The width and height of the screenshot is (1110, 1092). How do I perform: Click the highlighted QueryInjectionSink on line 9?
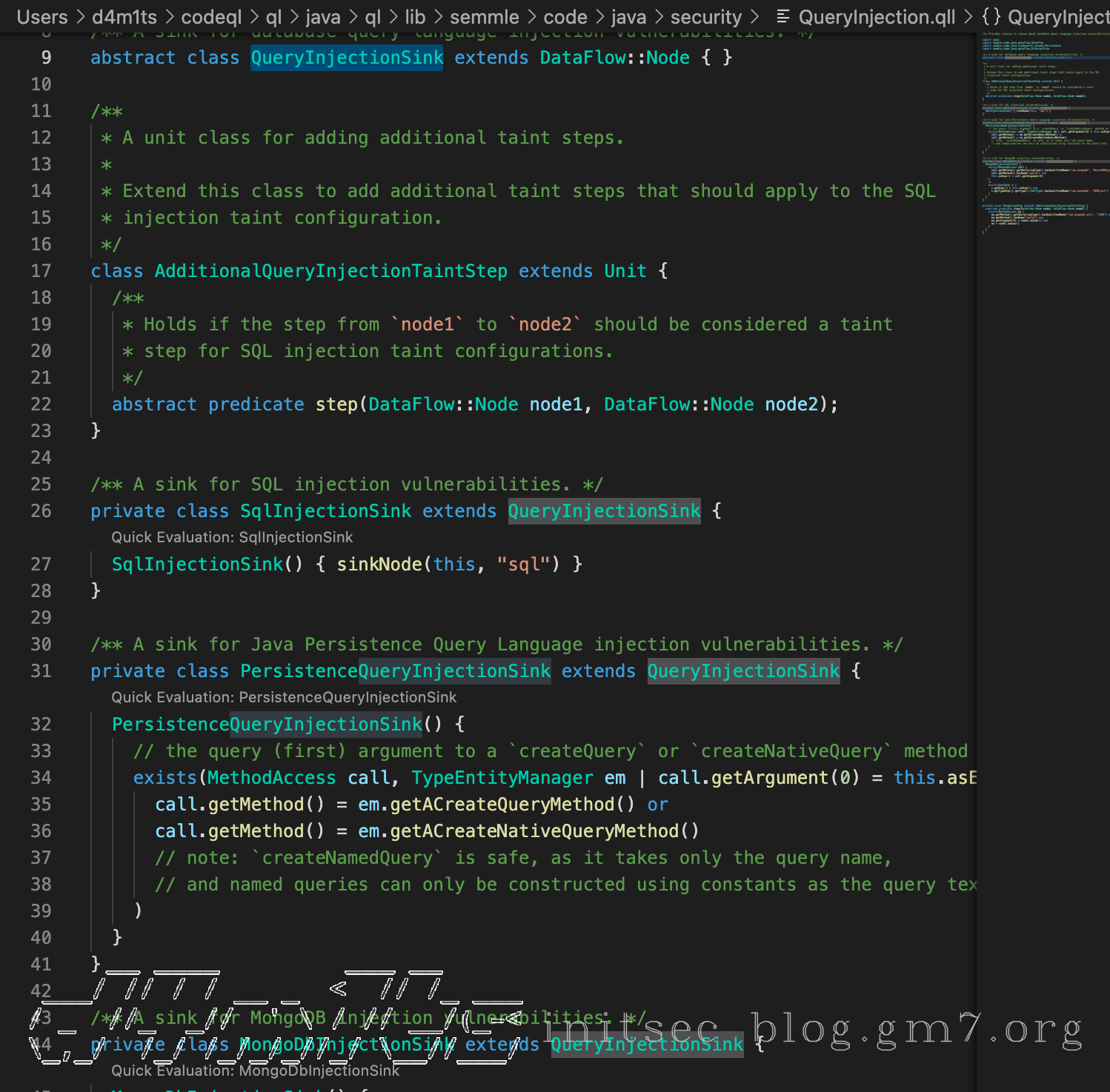click(x=346, y=58)
